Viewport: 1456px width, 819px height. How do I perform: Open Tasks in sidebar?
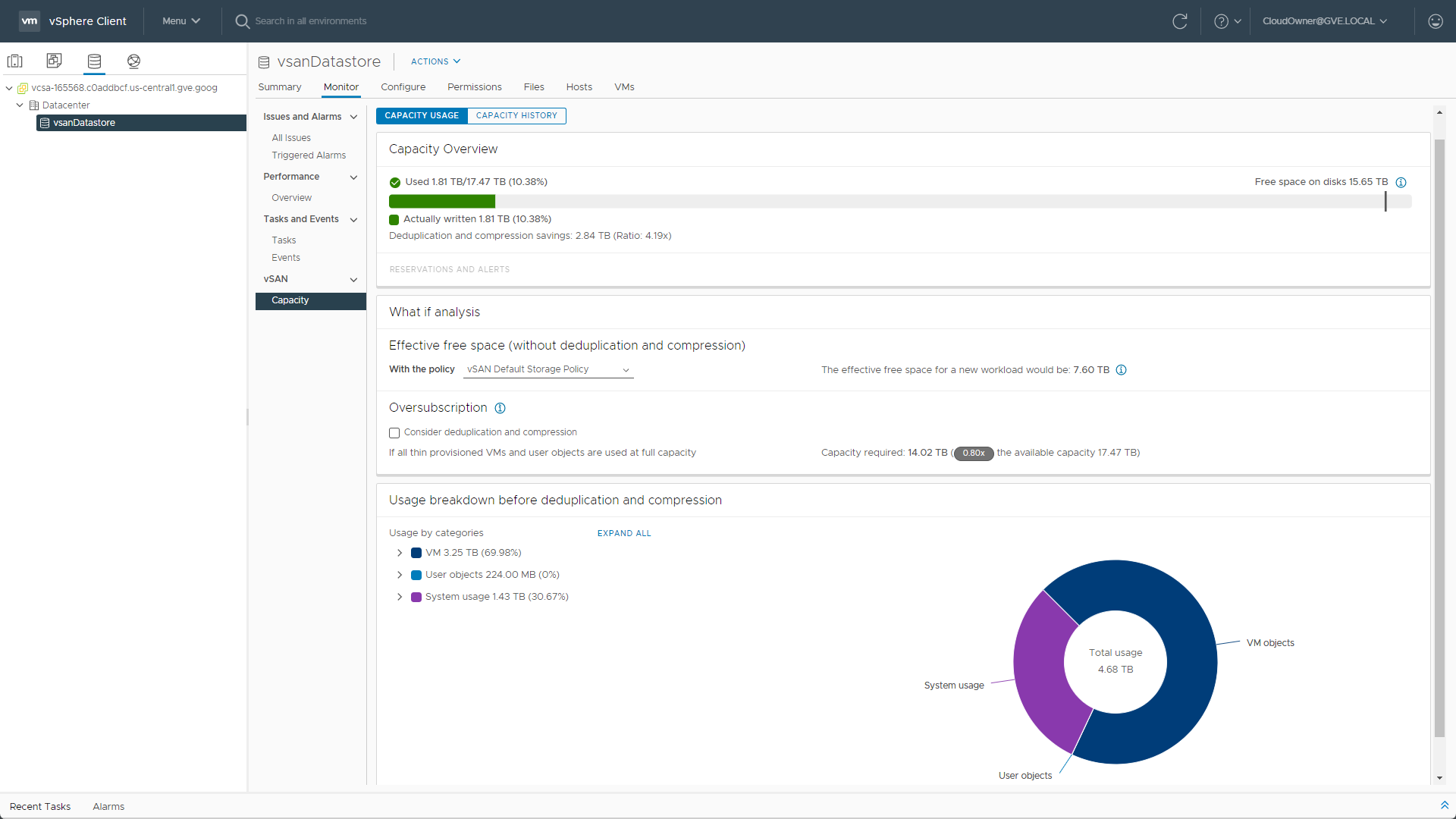click(284, 240)
